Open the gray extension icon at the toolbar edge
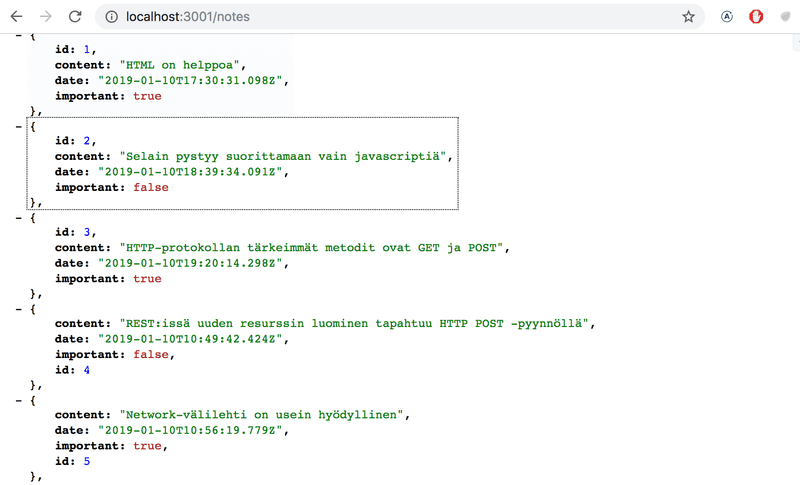 click(x=786, y=17)
